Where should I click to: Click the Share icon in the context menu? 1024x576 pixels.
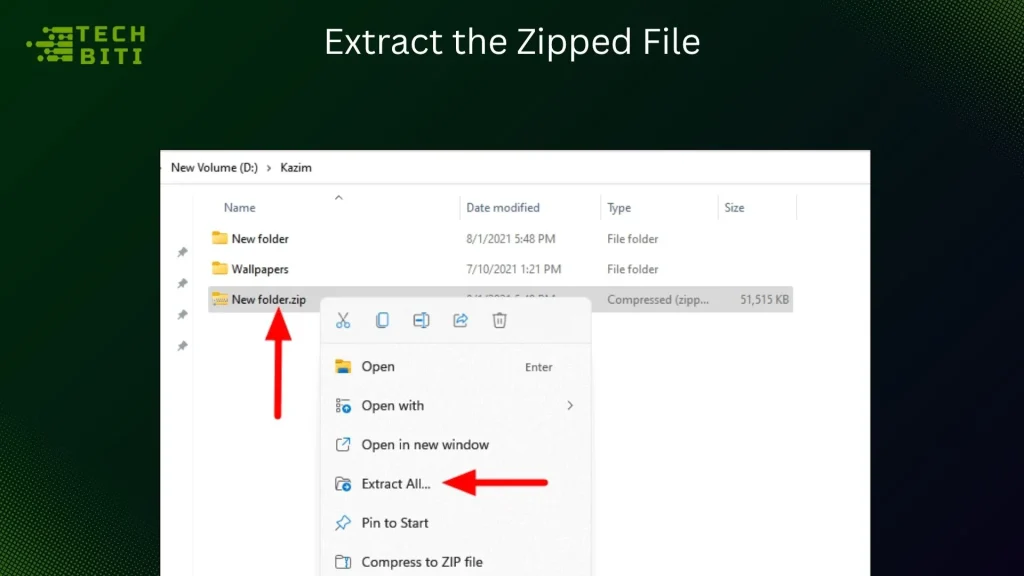click(460, 320)
